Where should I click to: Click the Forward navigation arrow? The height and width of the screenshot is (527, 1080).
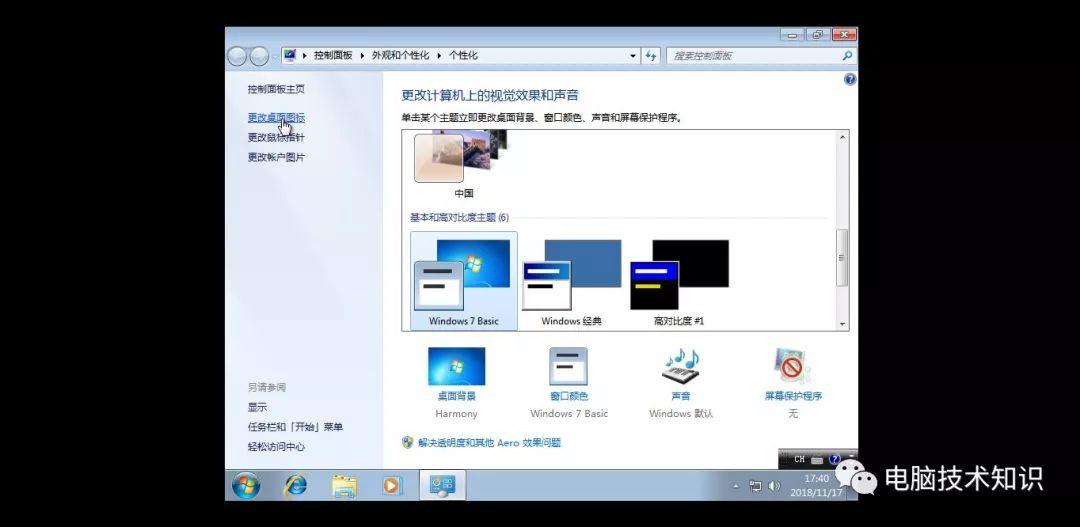(x=259, y=56)
